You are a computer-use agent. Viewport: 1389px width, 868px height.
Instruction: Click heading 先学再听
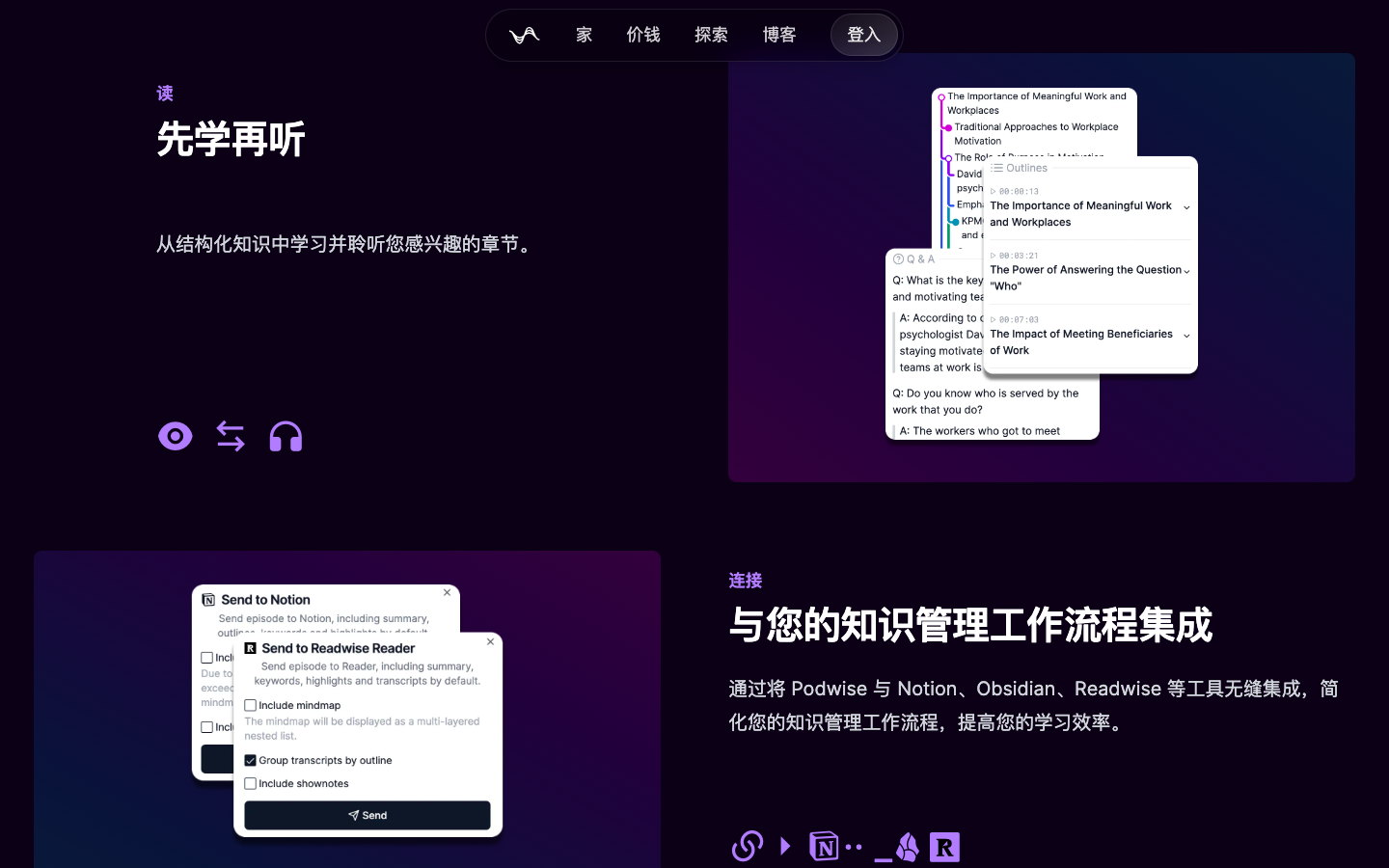tap(231, 139)
